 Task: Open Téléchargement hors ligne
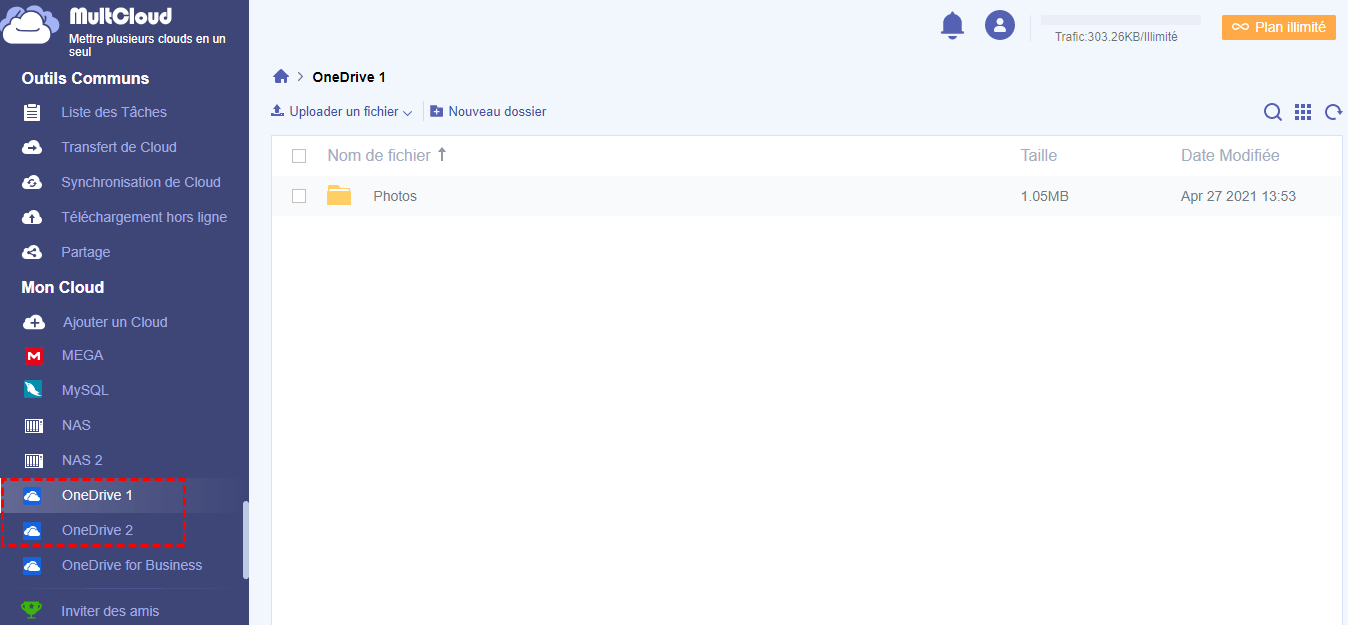tap(144, 217)
